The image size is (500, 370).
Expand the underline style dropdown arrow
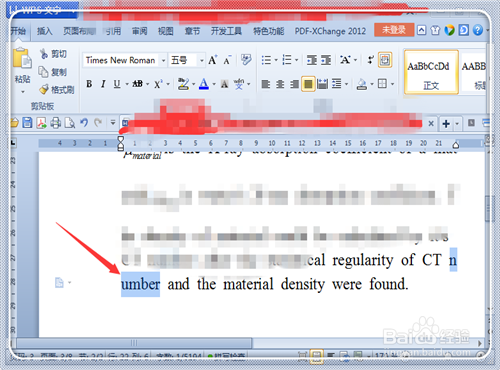pyautogui.click(x=127, y=84)
